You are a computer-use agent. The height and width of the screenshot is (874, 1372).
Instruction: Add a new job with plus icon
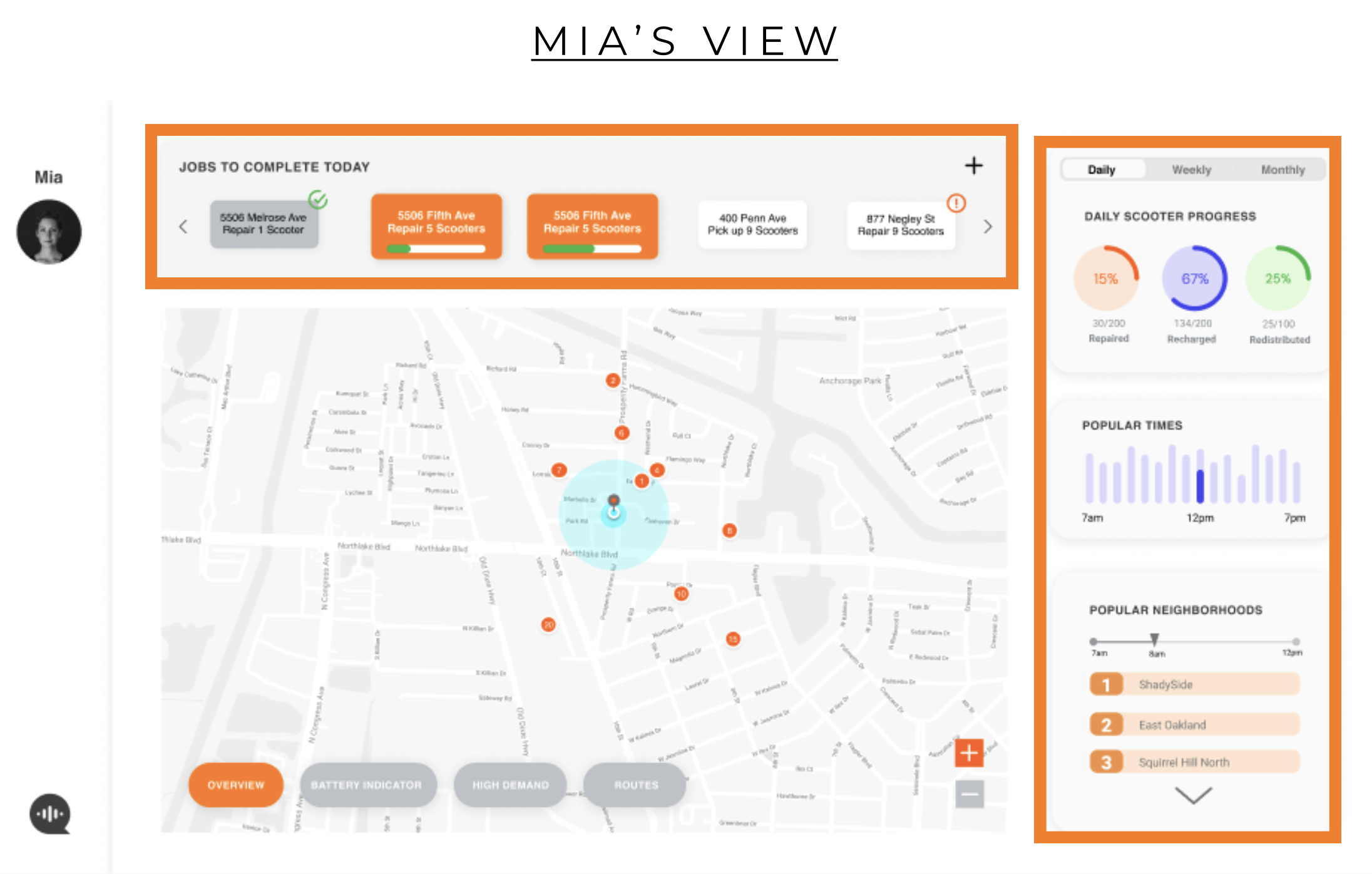point(973,166)
